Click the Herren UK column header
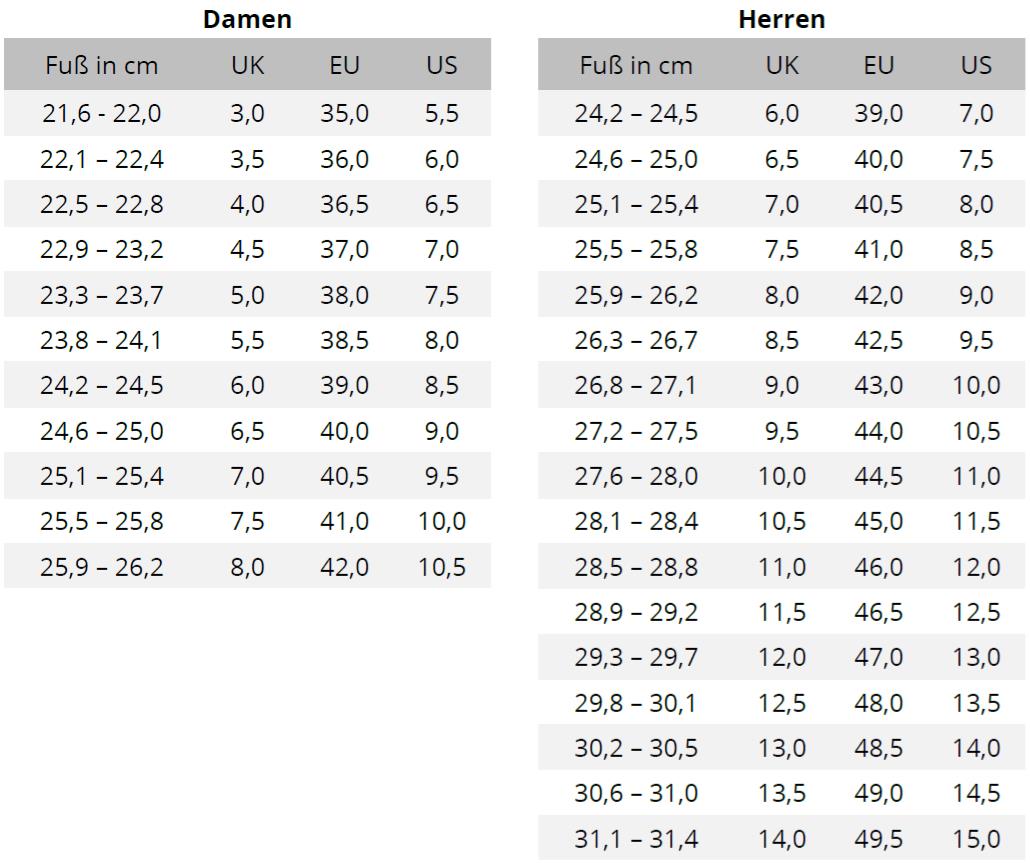1030x864 pixels. (x=782, y=65)
